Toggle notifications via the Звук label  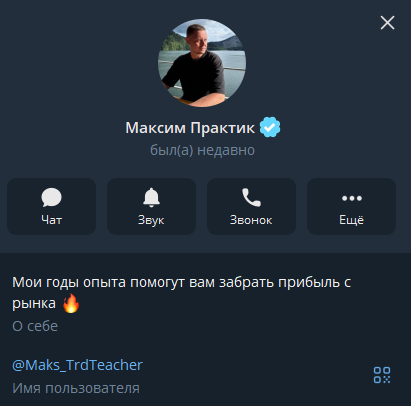[x=151, y=220]
